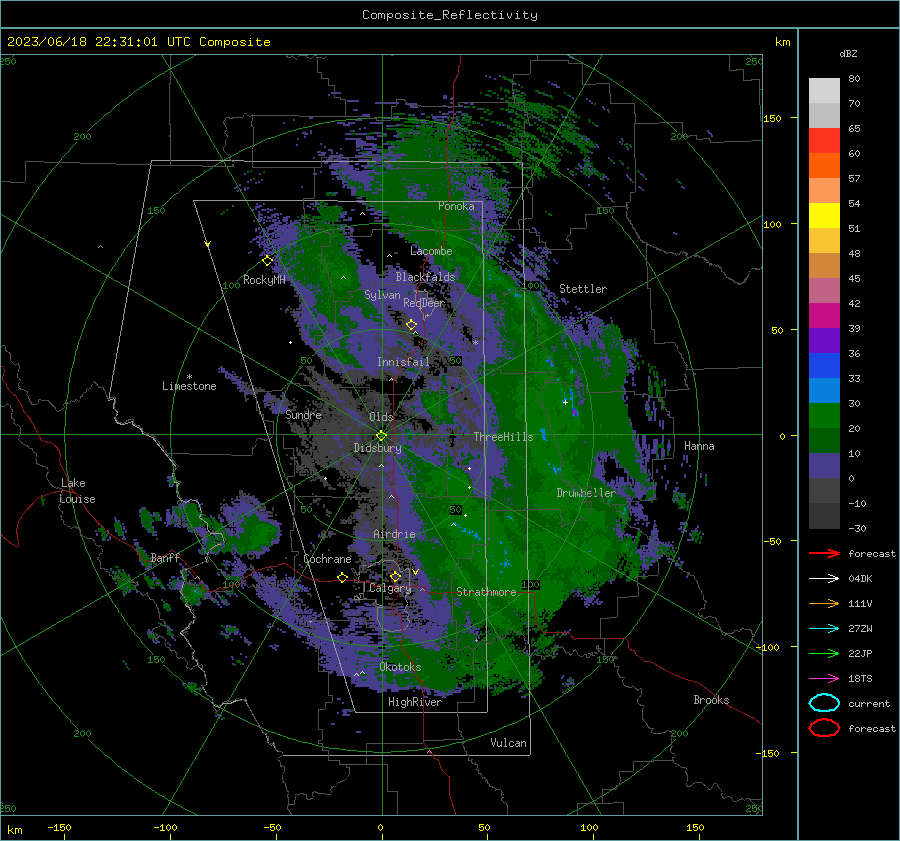Click the 150 tick on right axis
The image size is (900, 841).
772,118
